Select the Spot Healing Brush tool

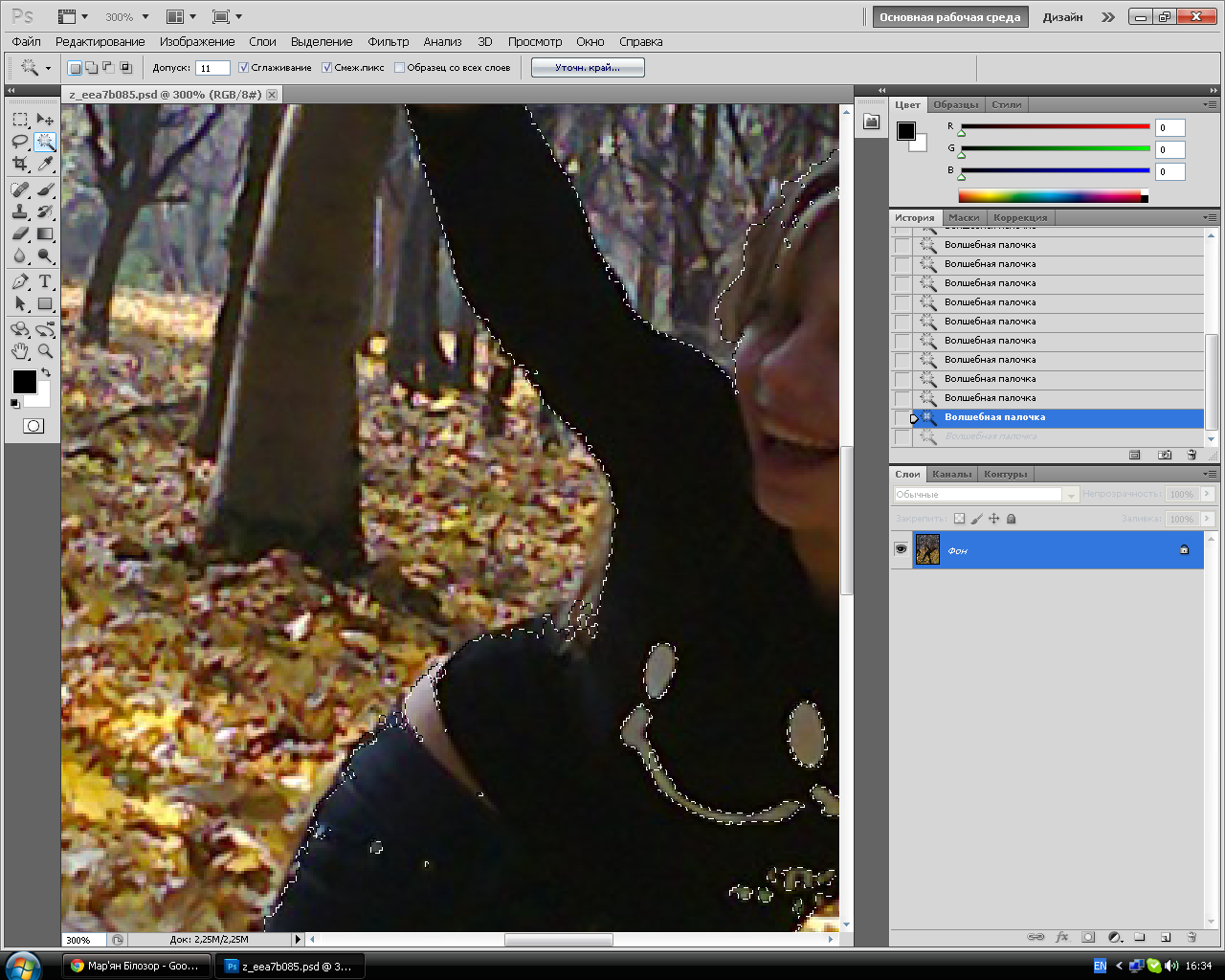point(20,189)
